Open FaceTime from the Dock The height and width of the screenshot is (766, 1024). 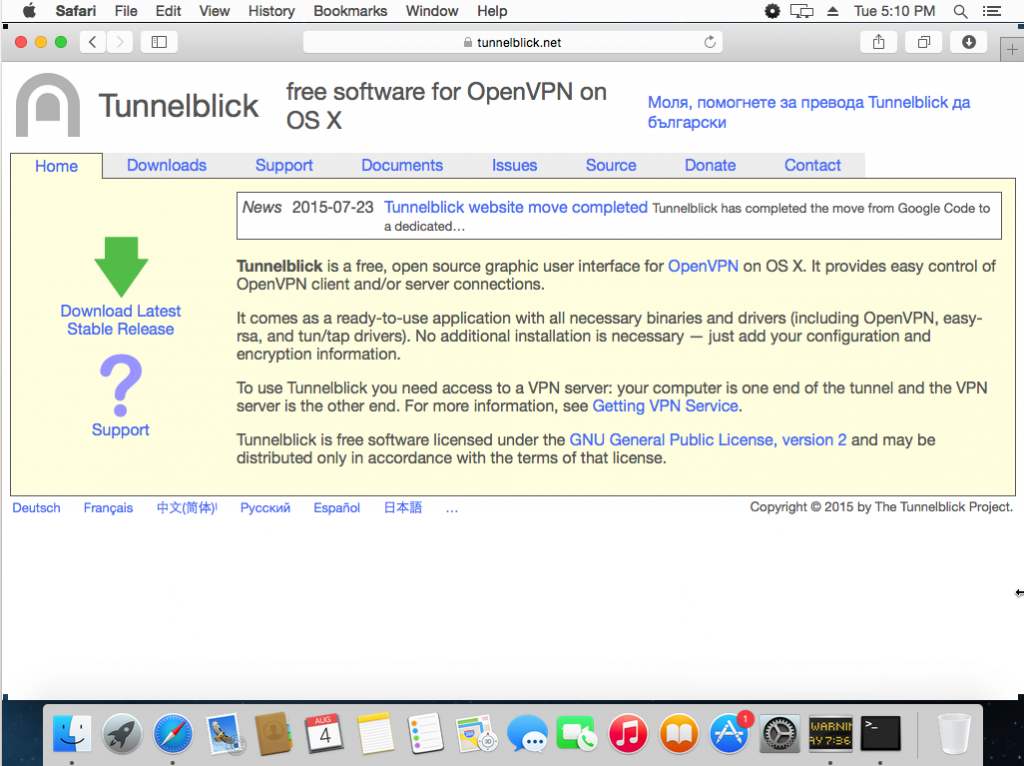click(x=577, y=733)
